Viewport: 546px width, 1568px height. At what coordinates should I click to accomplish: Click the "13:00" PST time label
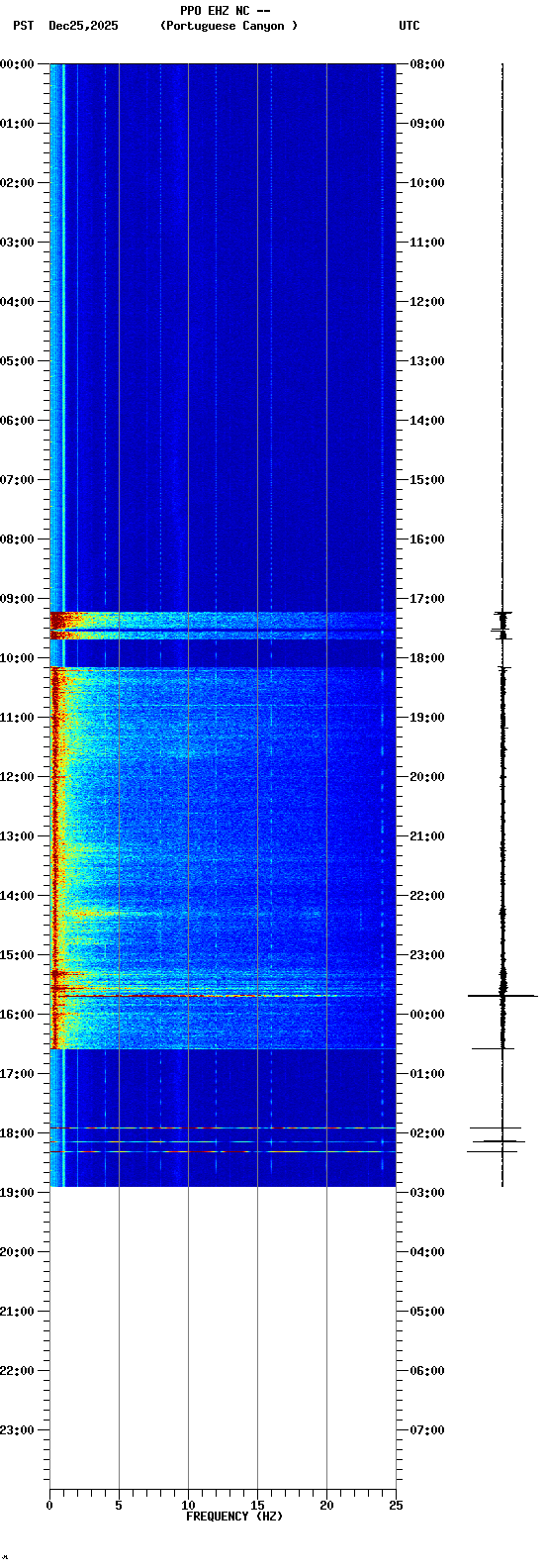(x=18, y=836)
